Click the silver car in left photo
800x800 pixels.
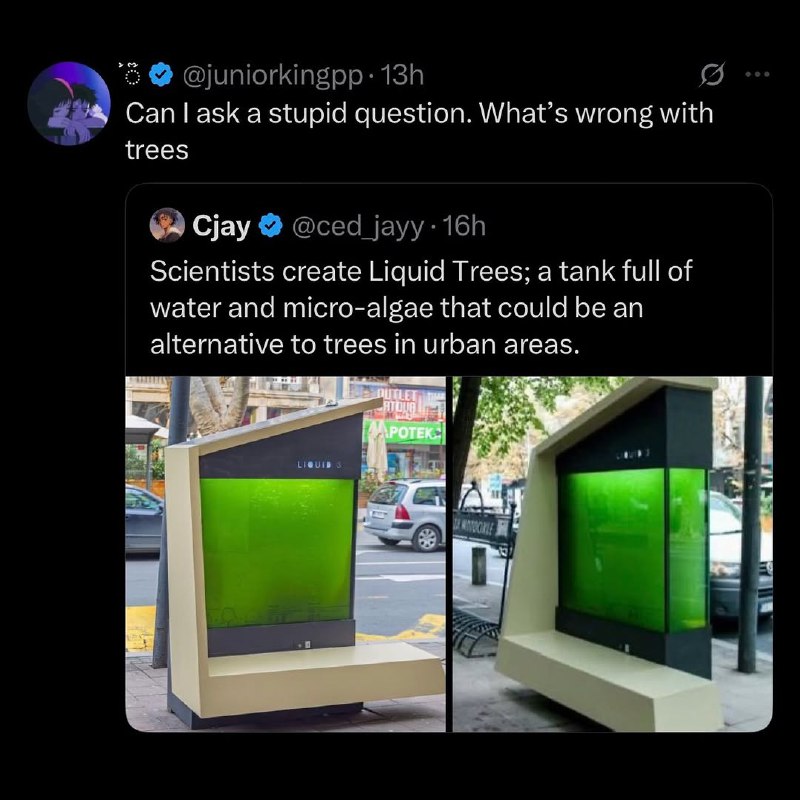pyautogui.click(x=403, y=512)
